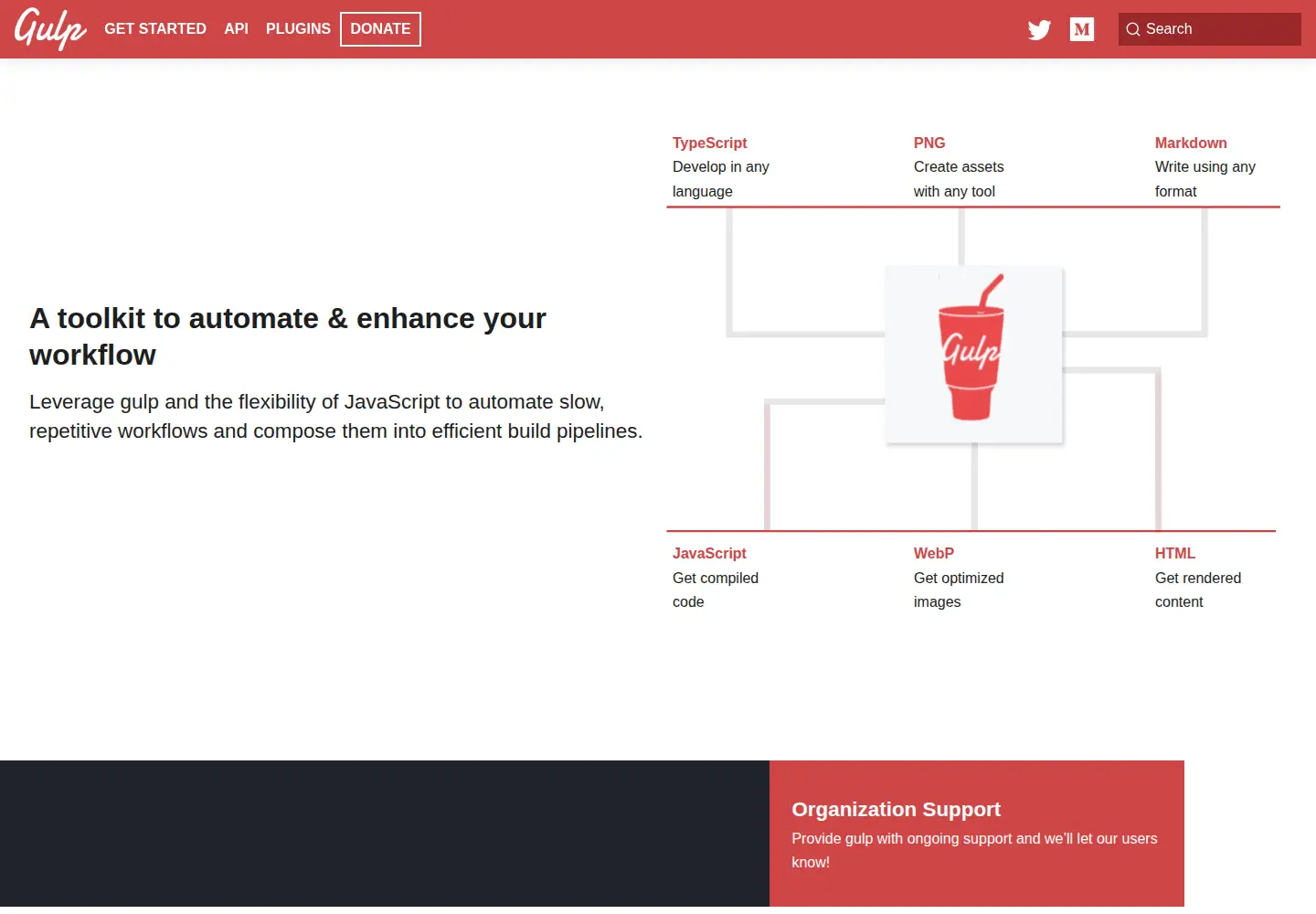
Task: Click the Gulp logo in navbar
Action: click(50, 29)
